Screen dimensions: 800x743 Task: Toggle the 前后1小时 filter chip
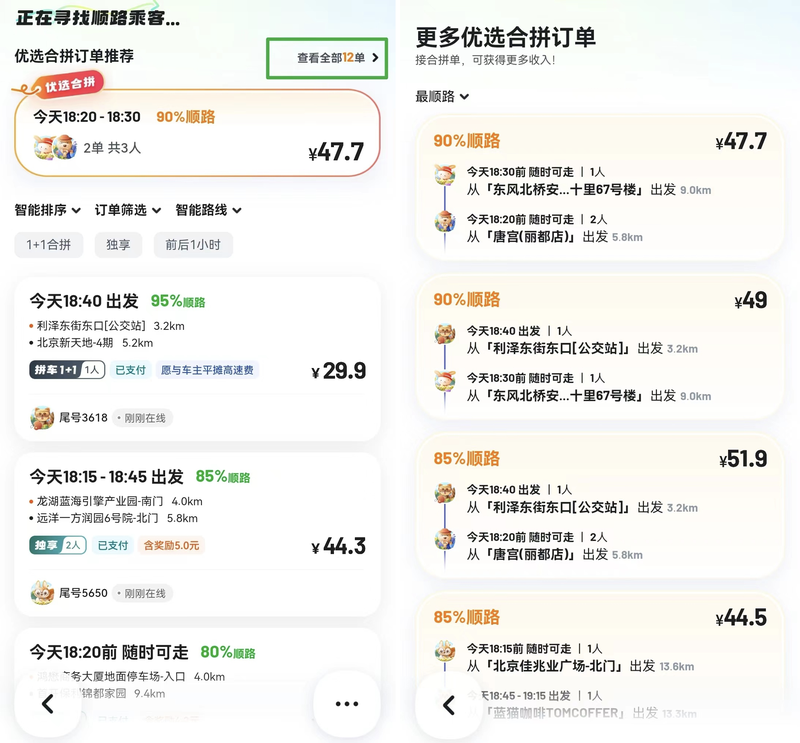(x=193, y=245)
